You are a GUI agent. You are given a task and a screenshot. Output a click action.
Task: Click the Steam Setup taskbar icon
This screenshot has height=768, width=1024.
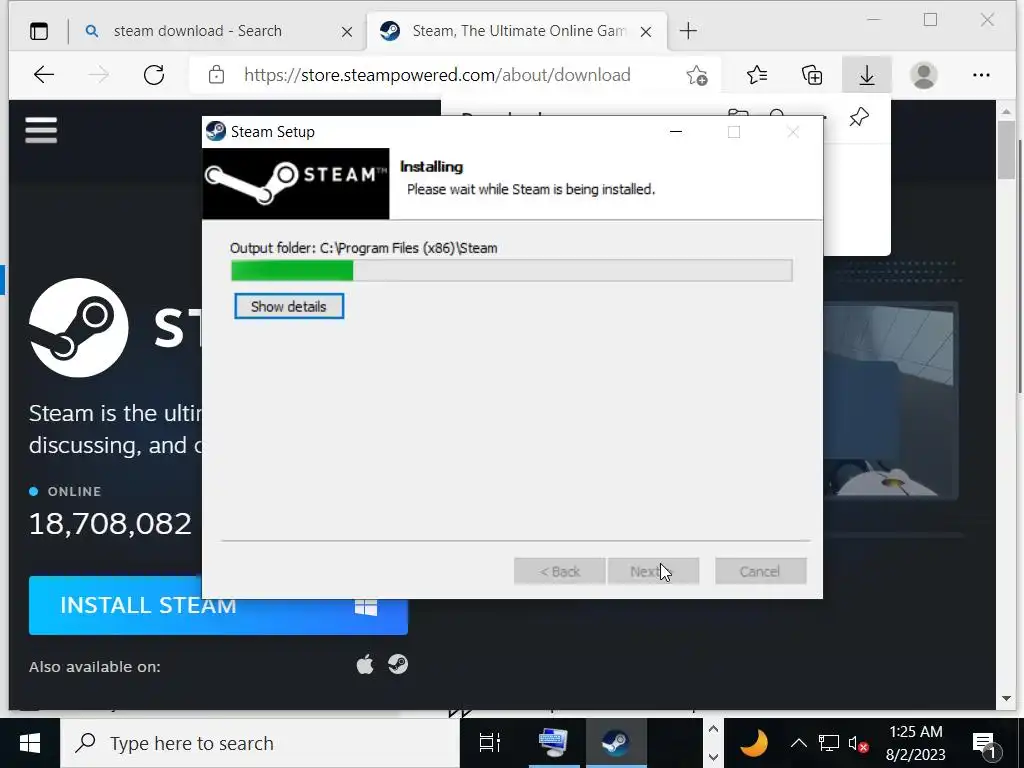[x=615, y=743]
